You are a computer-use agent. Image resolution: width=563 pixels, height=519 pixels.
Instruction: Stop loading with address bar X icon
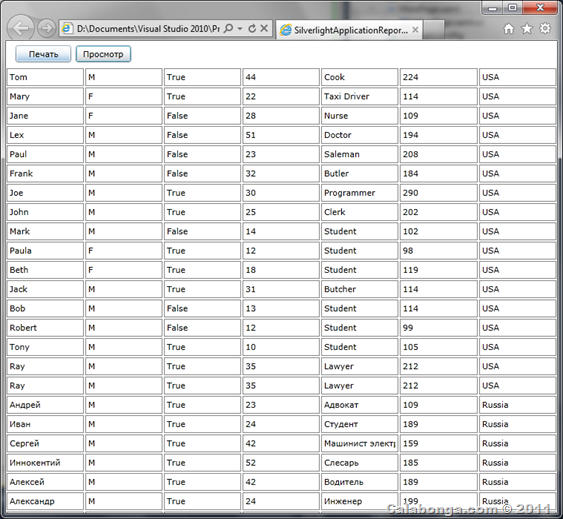click(264, 28)
